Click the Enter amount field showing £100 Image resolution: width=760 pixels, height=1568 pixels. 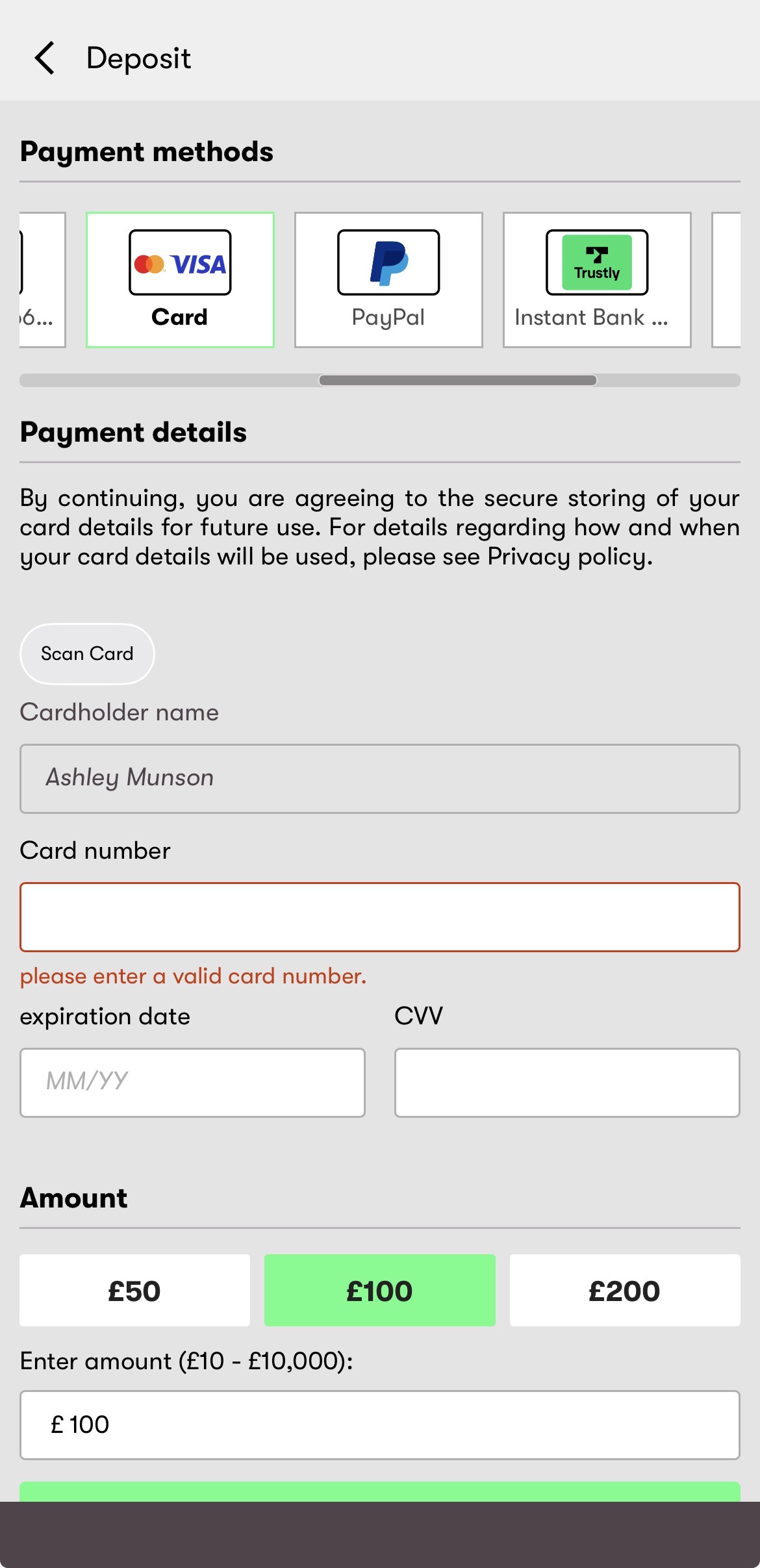(380, 1424)
